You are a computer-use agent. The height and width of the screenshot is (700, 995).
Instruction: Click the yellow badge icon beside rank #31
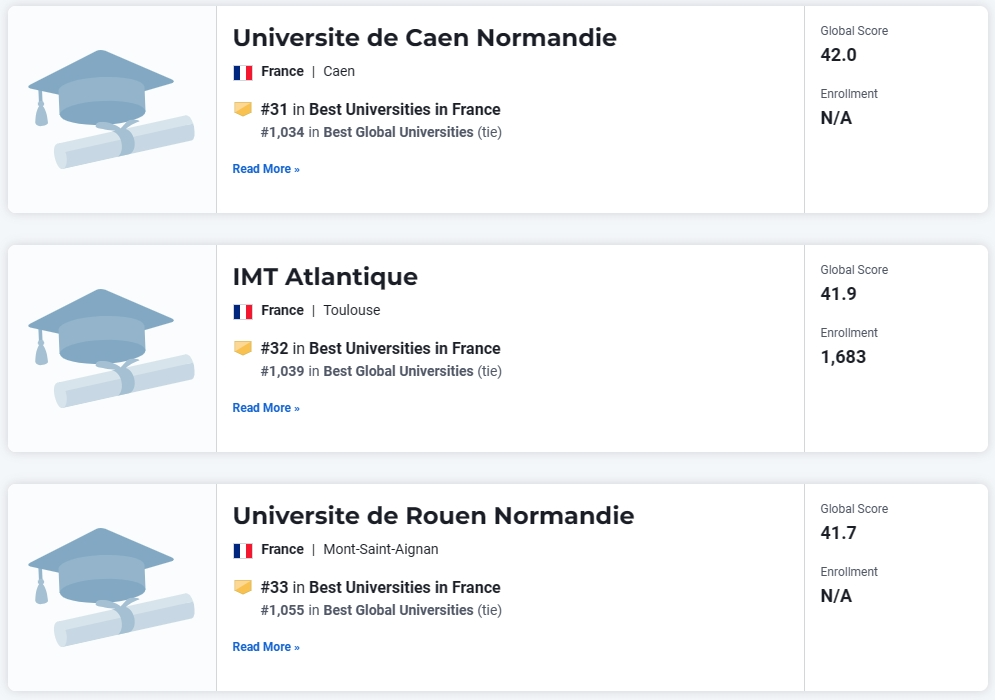click(x=242, y=109)
